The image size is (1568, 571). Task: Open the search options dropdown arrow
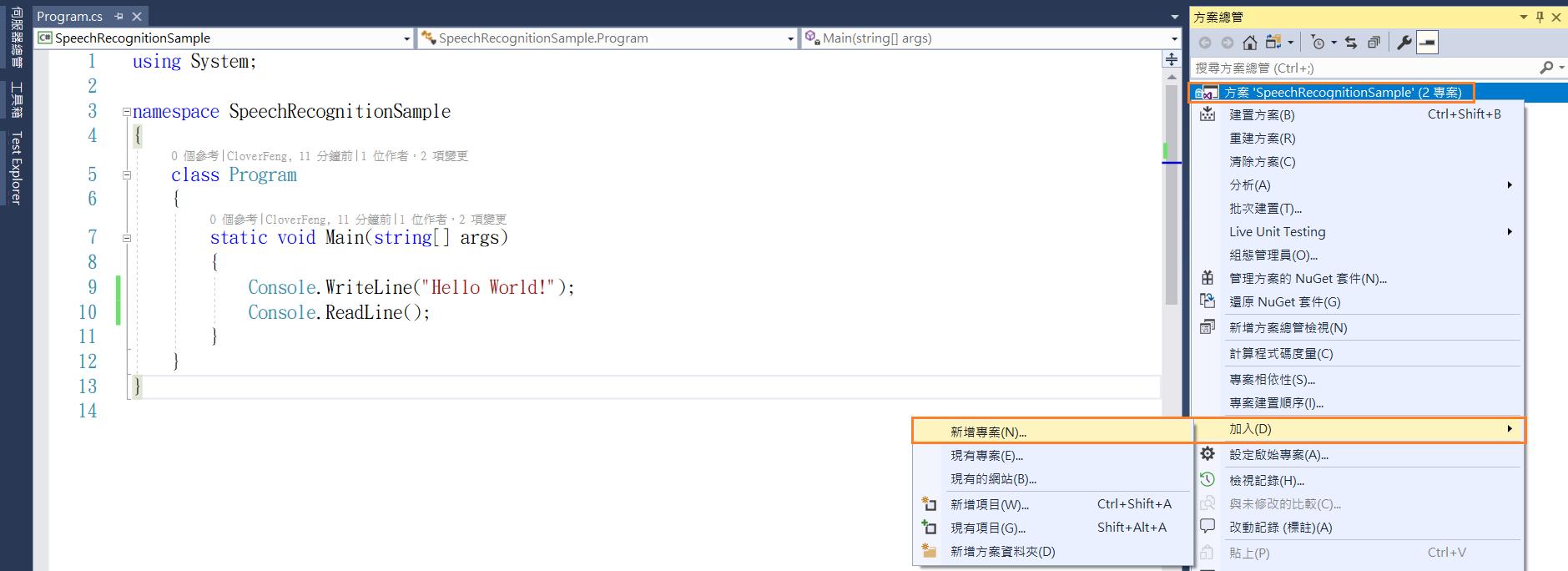coord(1560,68)
